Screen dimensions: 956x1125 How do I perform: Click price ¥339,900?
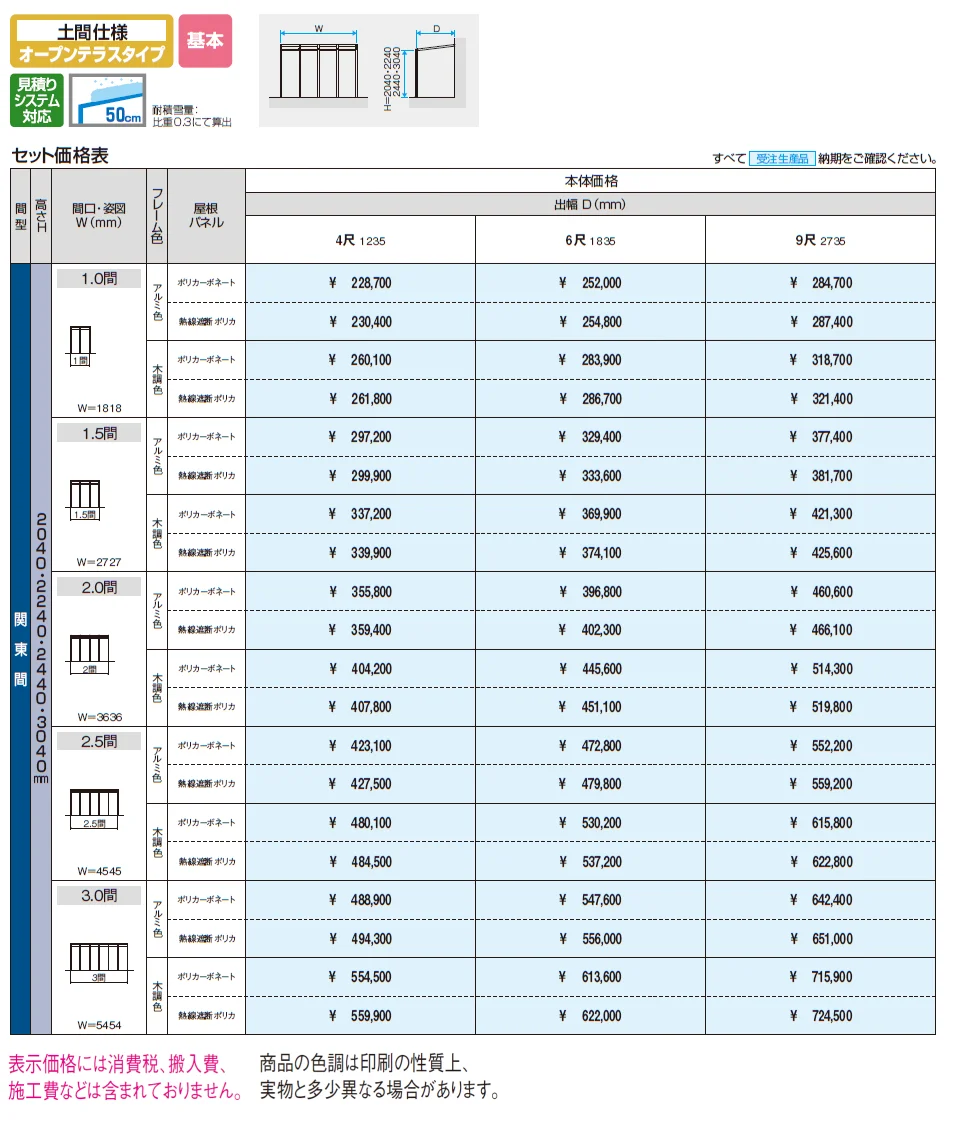pyautogui.click(x=360, y=553)
